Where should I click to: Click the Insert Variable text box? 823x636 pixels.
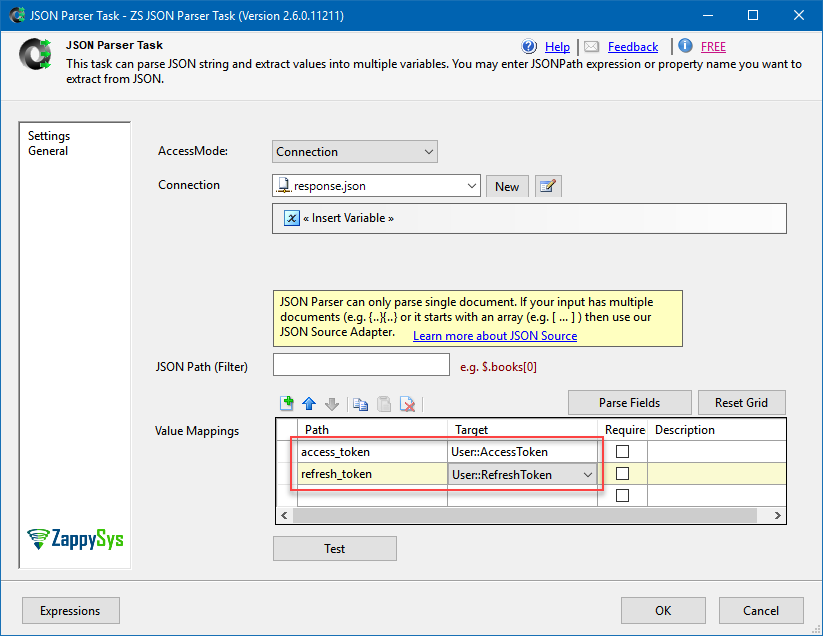529,218
